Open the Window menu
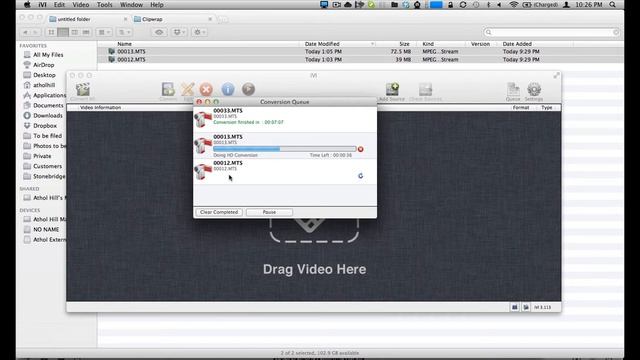640x360 pixels. 131,5
